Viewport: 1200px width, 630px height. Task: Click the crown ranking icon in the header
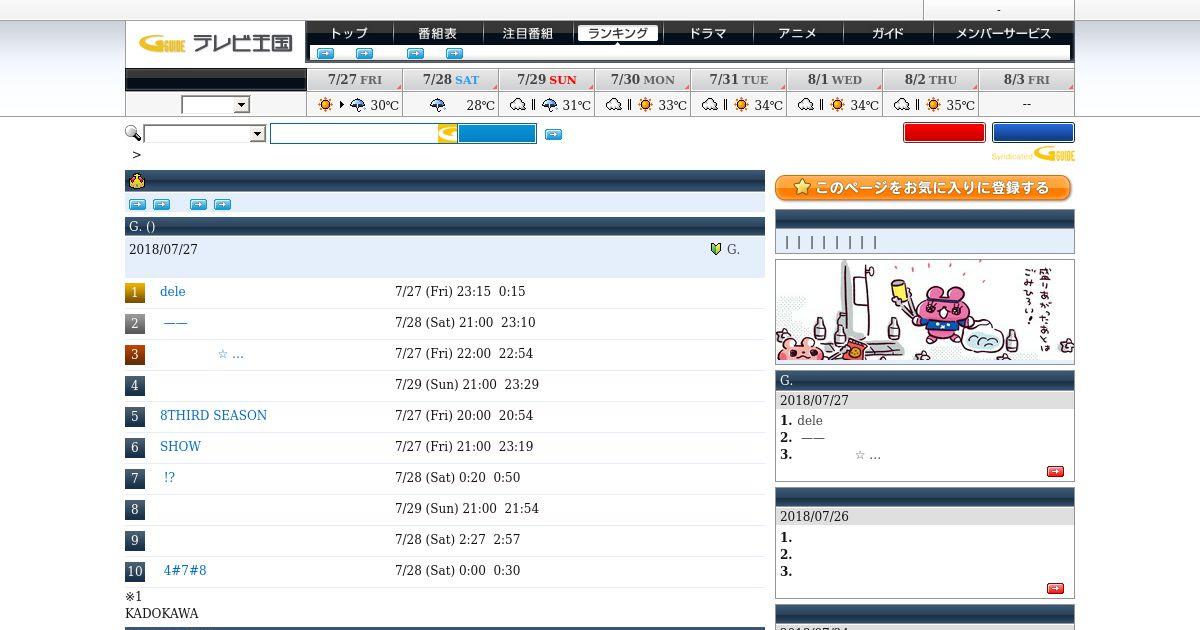click(137, 181)
